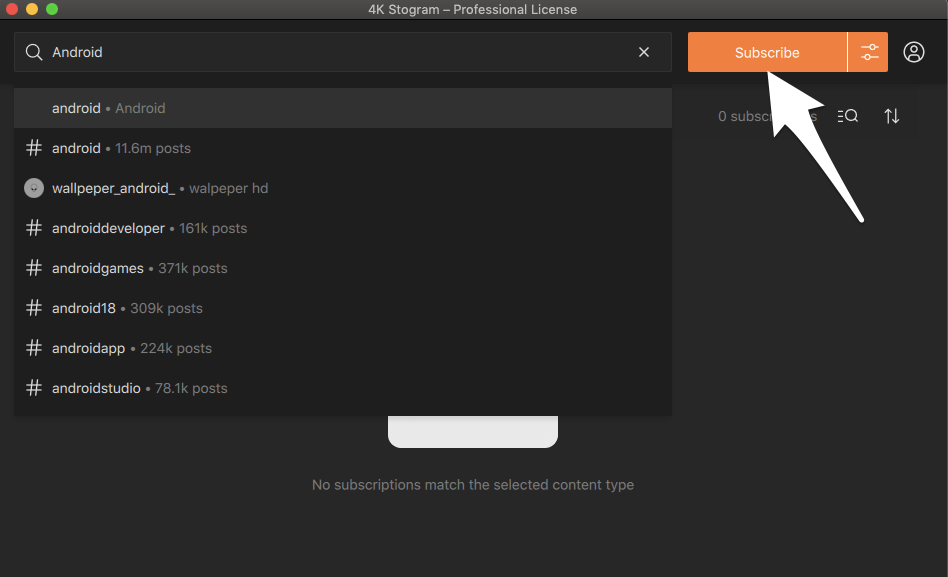This screenshot has width=948, height=577.
Task: Pick the androiddeveloper hashtag suggestion
Action: tap(149, 228)
